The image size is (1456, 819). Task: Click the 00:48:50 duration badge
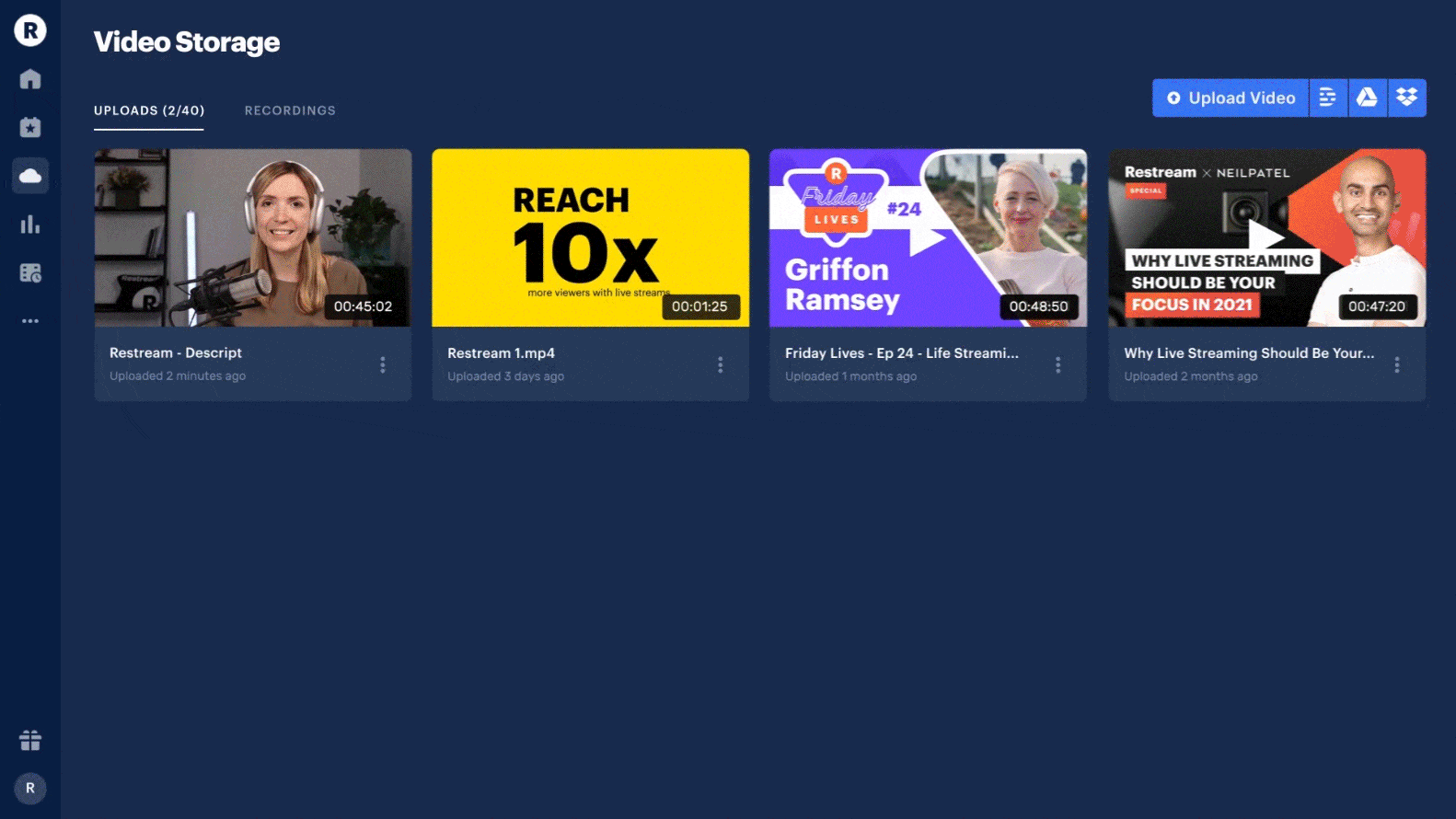[x=1039, y=306]
